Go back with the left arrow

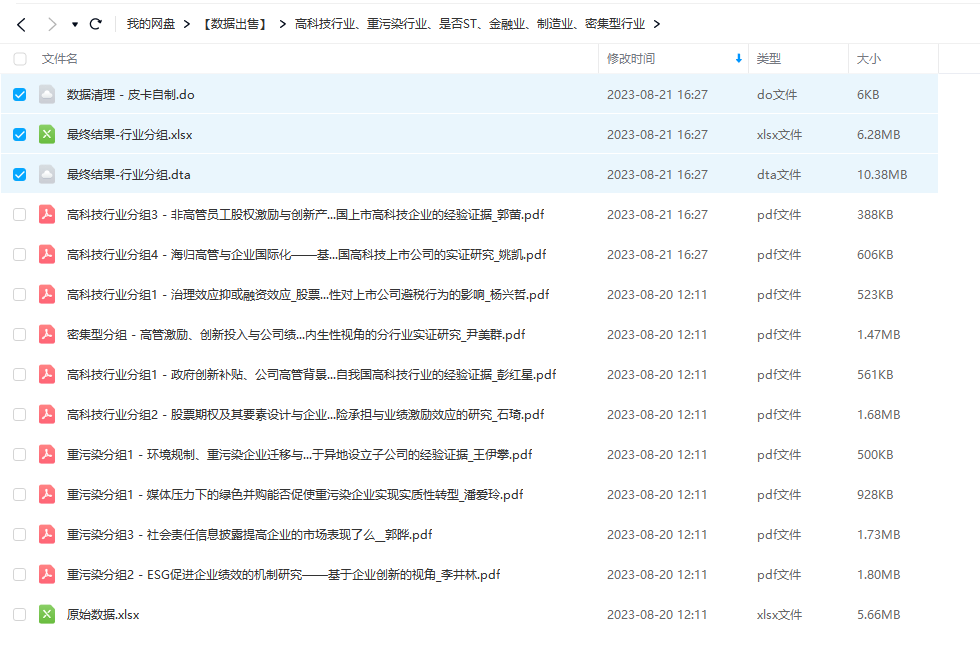21,24
